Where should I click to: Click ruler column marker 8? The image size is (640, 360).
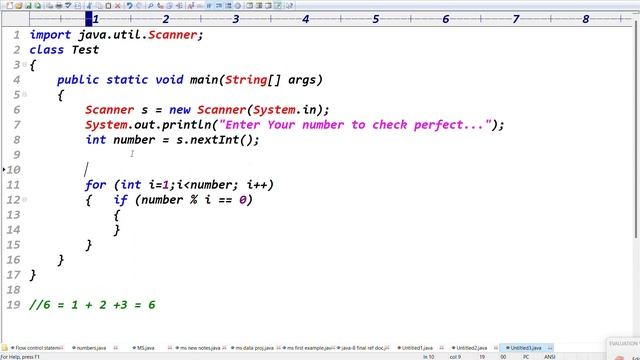coord(586,19)
